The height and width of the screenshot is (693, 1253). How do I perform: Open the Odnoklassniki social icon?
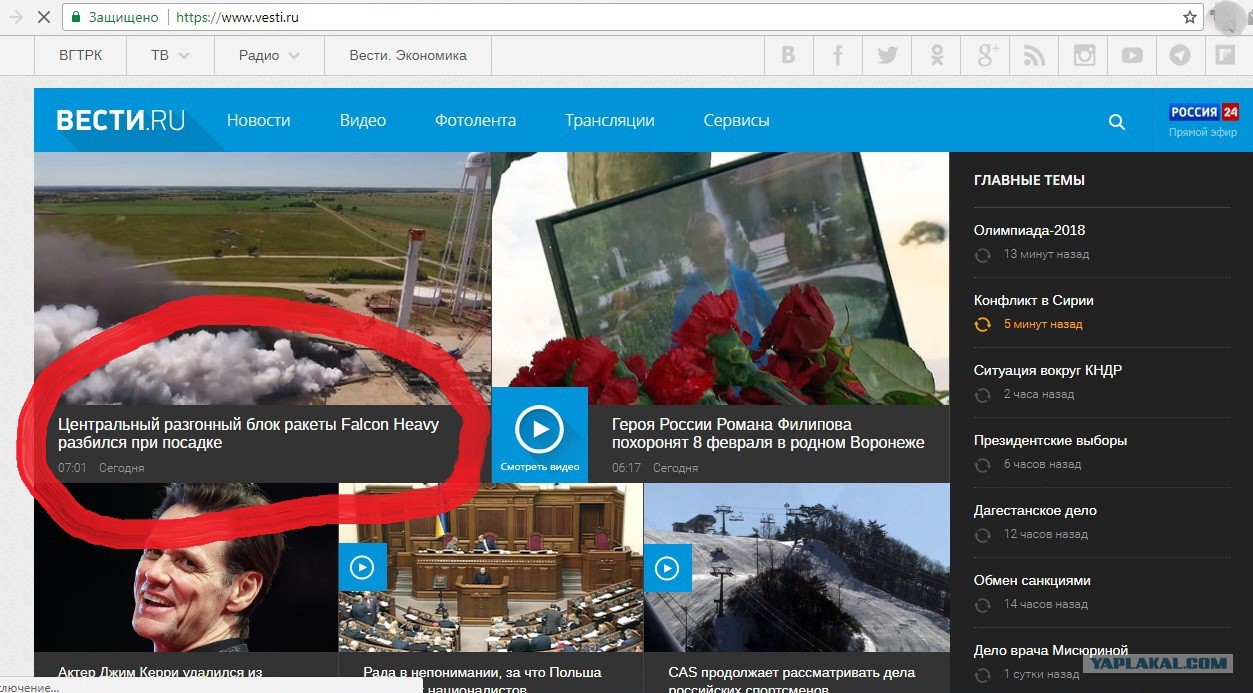(x=936, y=56)
